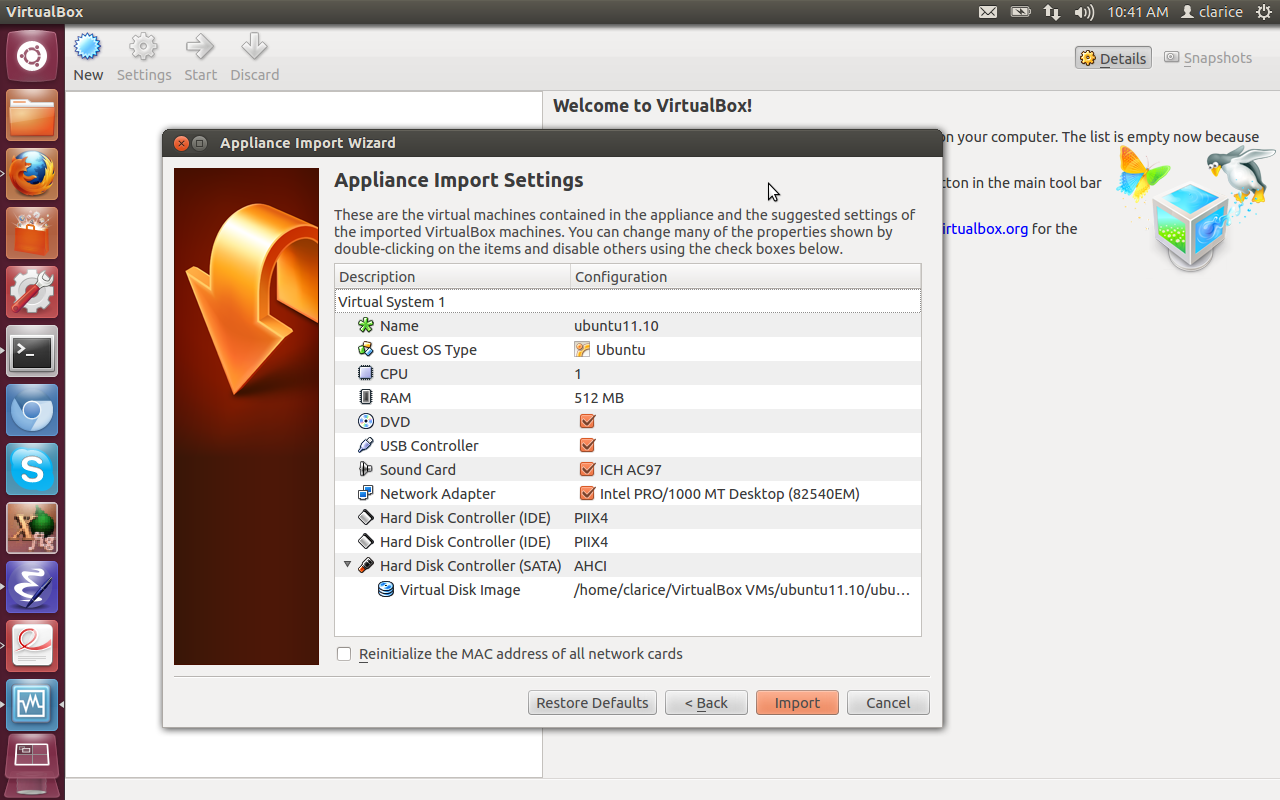Disable the USB Controller checkbox
Image resolution: width=1280 pixels, height=800 pixels.
tap(587, 446)
